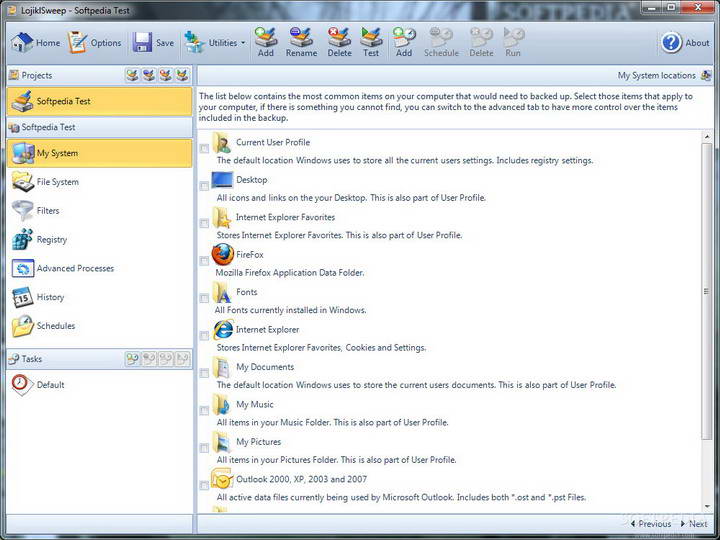
Task: Click the Rename project toolbar icon
Action: pyautogui.click(x=301, y=42)
